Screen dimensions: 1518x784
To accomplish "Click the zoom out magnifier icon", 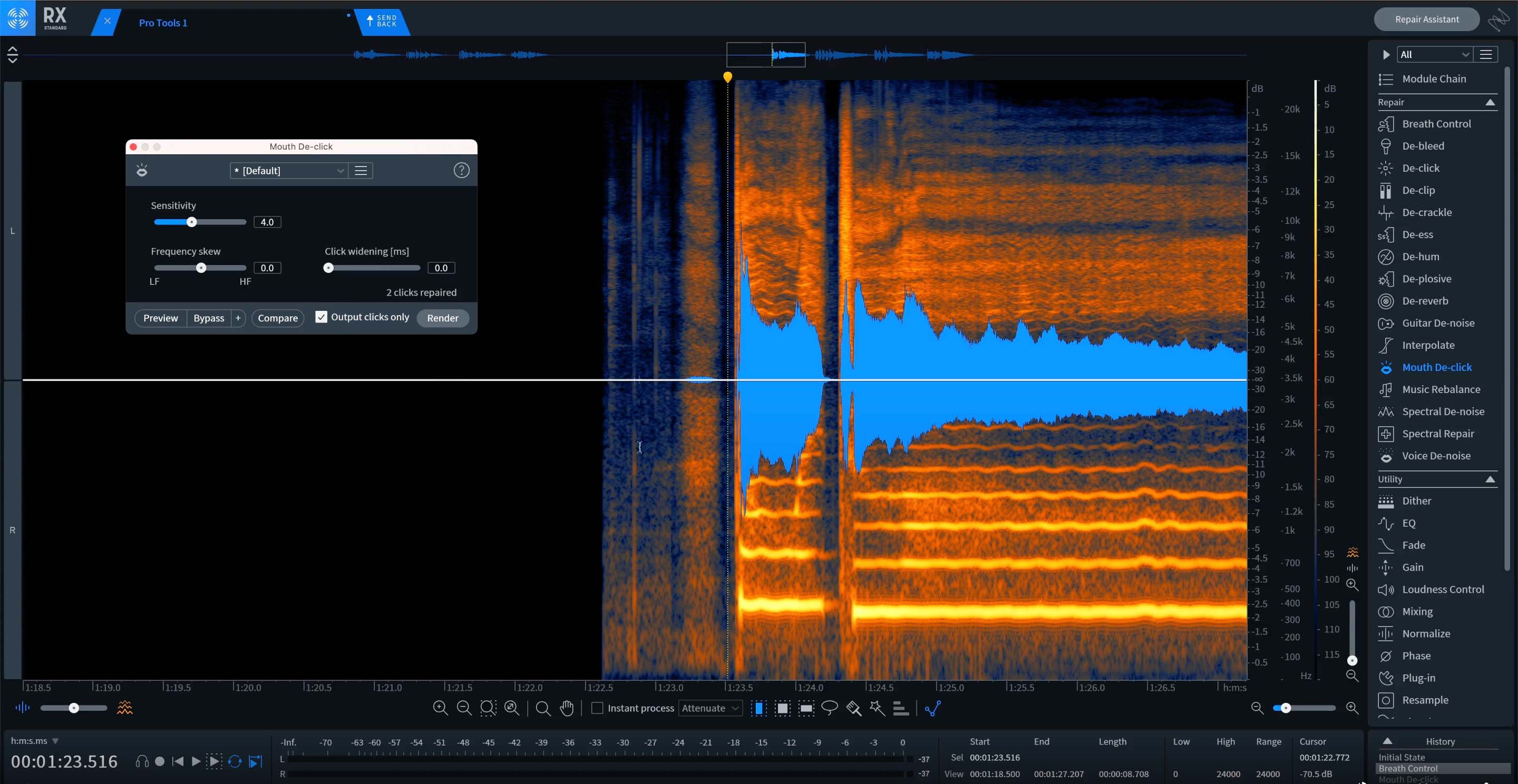I will 464,708.
